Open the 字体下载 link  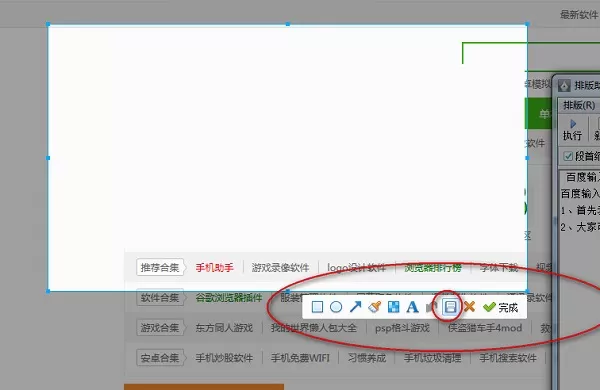[x=499, y=268]
